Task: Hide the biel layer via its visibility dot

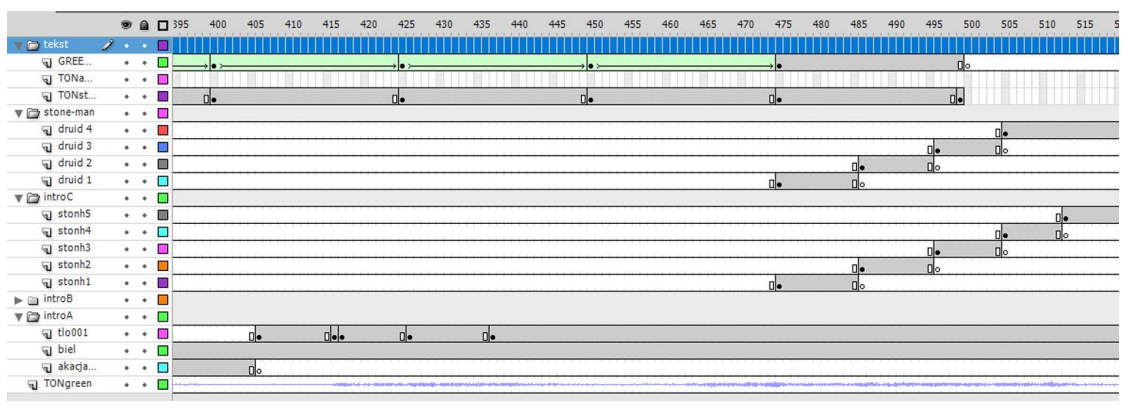Action: [x=127, y=350]
